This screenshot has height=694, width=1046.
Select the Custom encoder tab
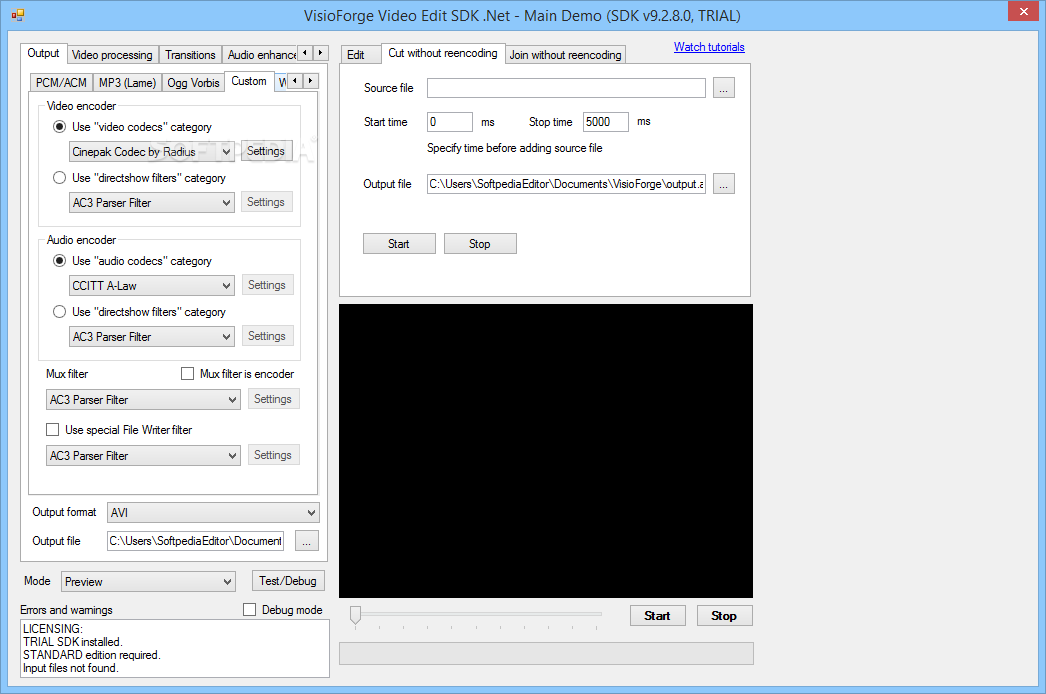click(x=249, y=81)
